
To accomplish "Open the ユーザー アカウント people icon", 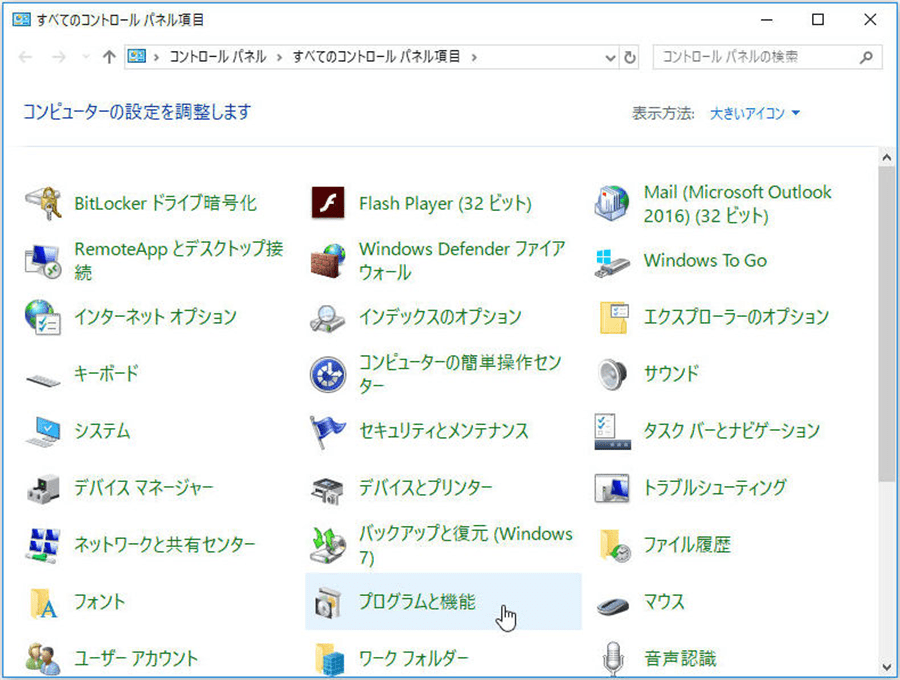I will [43, 659].
